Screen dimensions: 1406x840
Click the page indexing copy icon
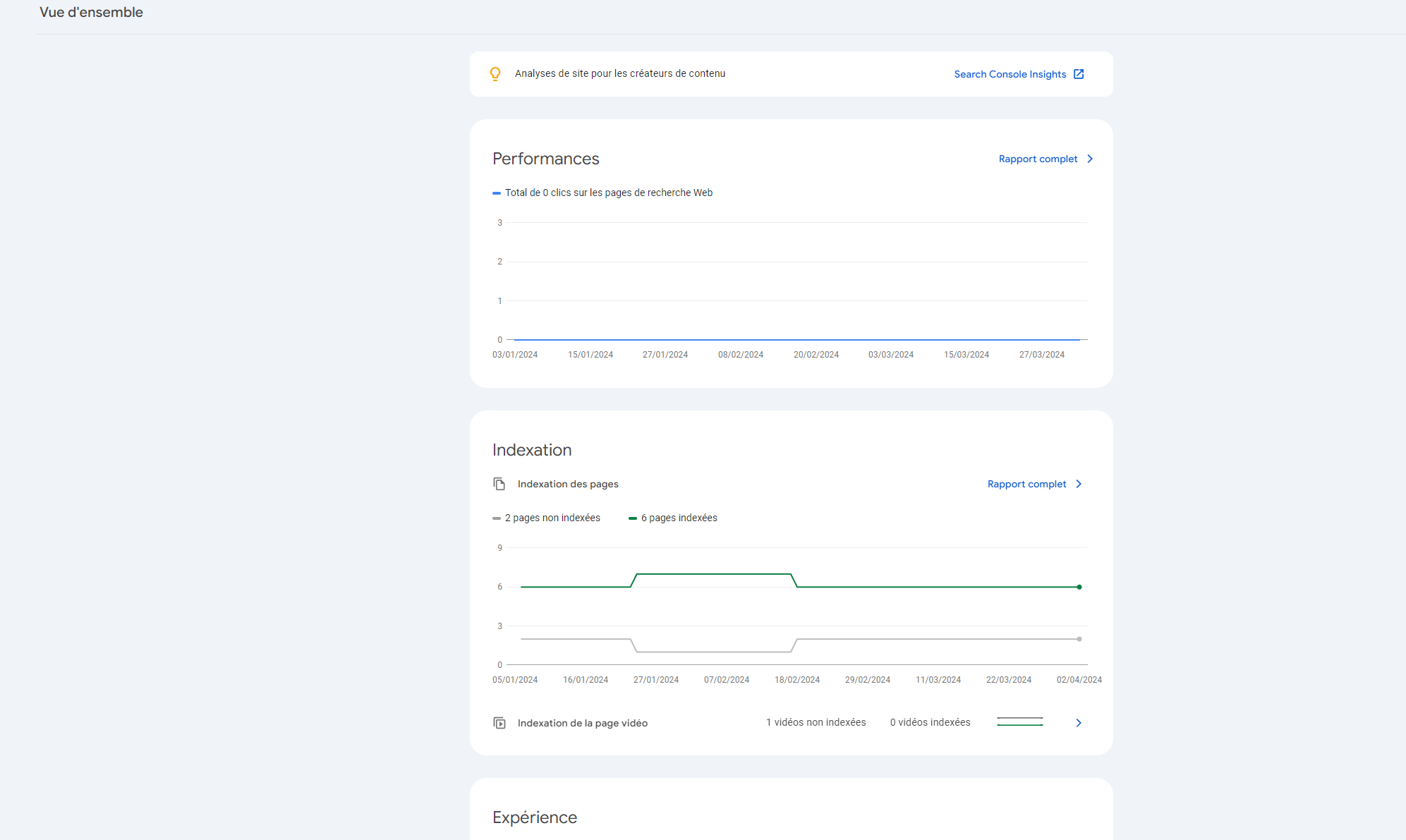(x=499, y=484)
